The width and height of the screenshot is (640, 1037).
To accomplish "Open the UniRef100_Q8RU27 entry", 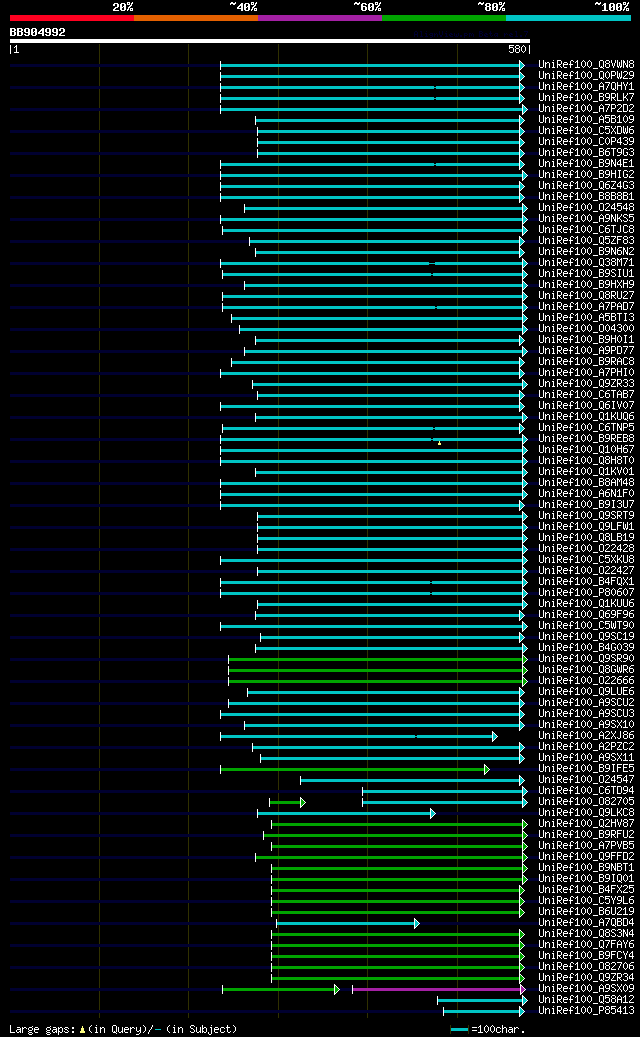I will tap(586, 296).
